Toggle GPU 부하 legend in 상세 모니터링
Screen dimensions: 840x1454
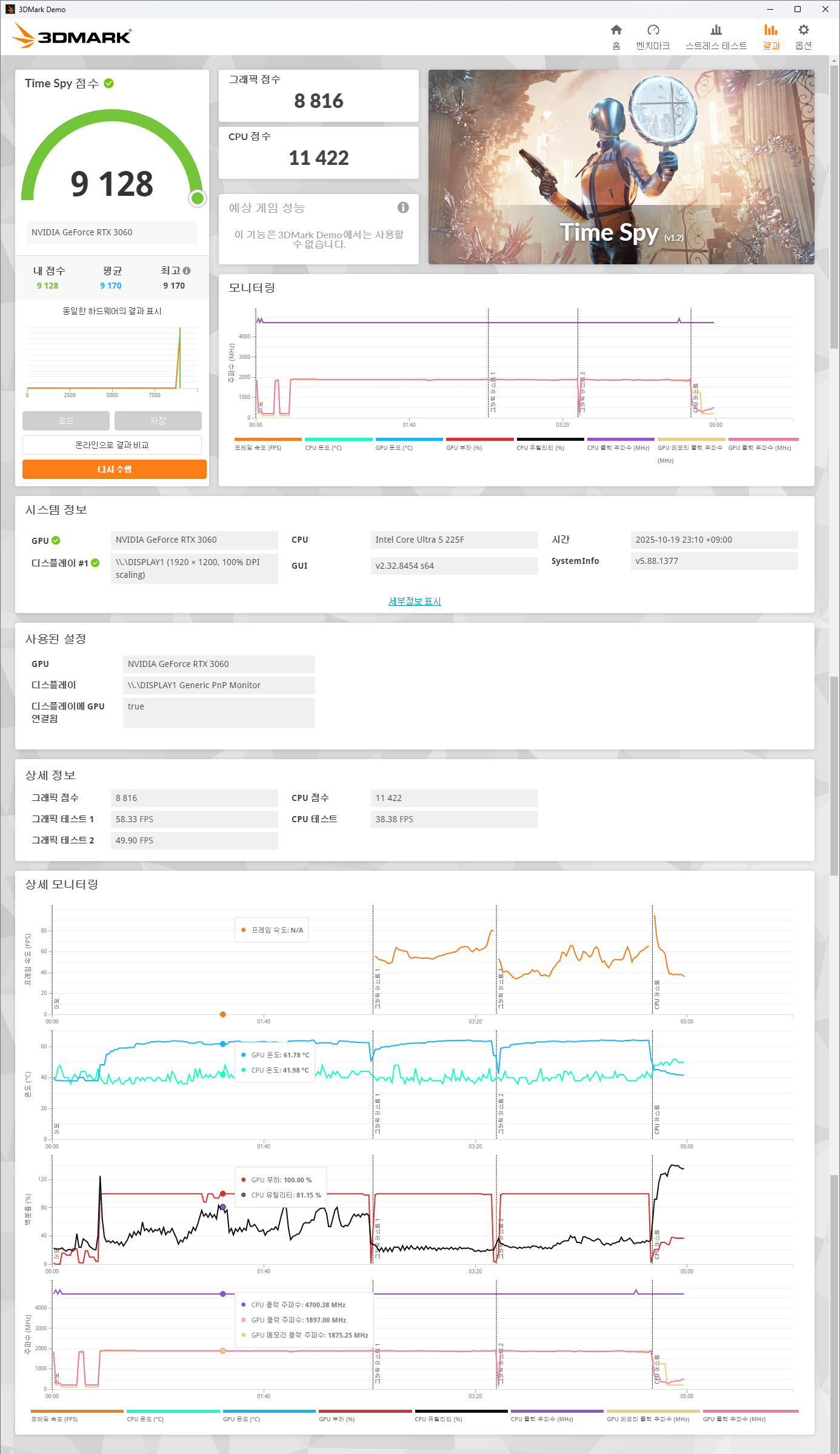[365, 1416]
